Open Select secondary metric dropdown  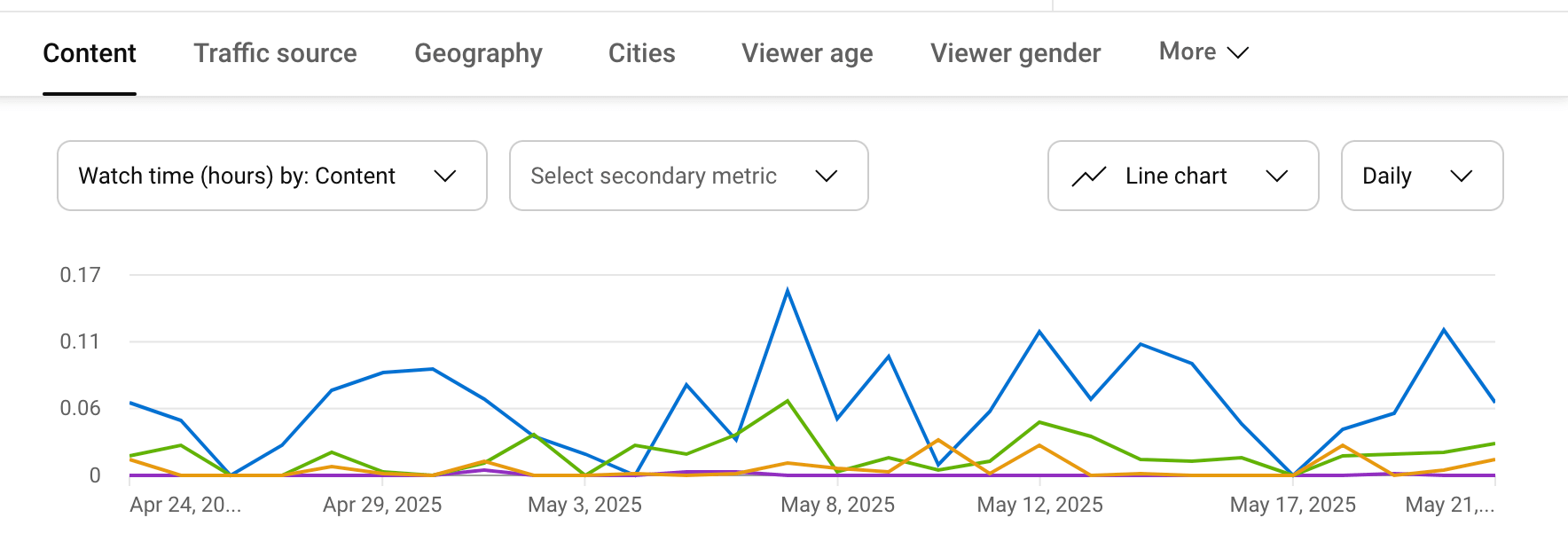coord(689,176)
